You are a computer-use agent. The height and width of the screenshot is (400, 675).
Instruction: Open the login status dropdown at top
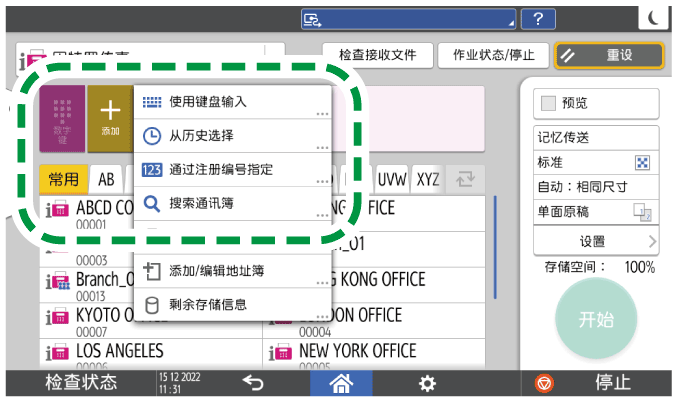[408, 17]
